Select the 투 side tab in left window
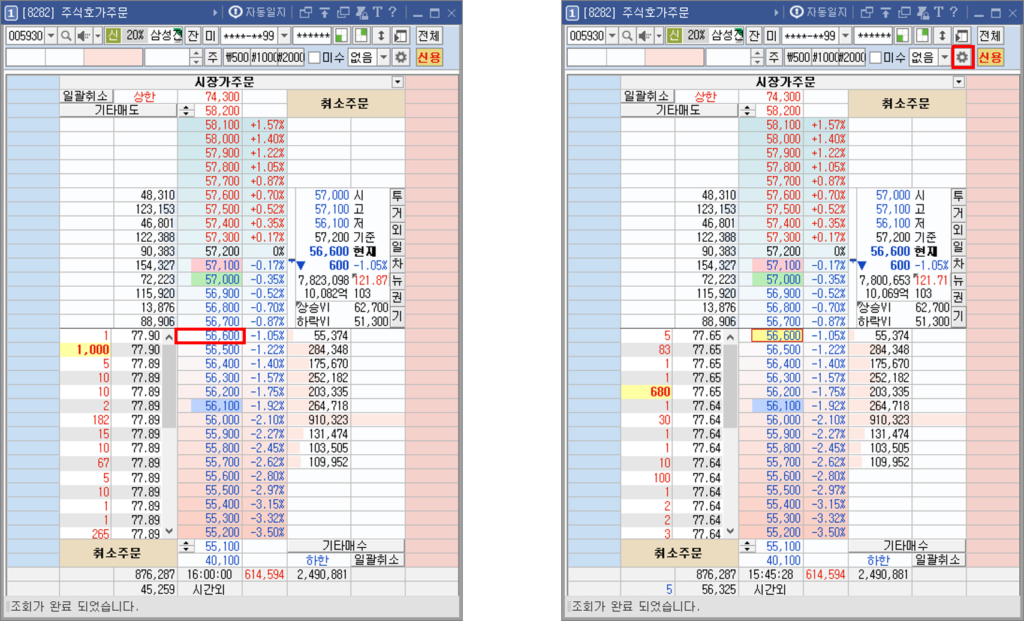 click(x=397, y=196)
